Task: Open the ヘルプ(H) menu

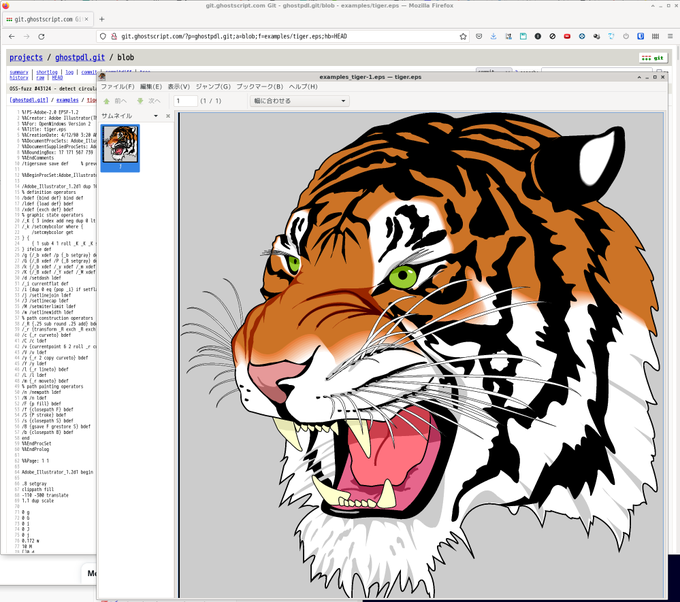Action: coord(303,86)
